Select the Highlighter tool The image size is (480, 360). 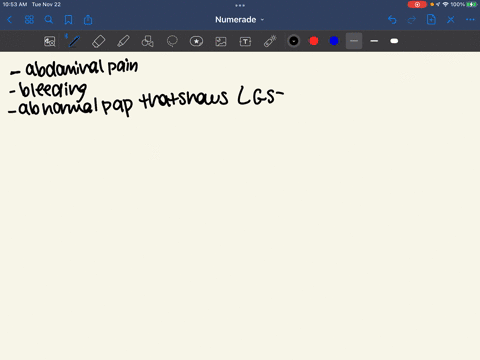click(x=123, y=41)
